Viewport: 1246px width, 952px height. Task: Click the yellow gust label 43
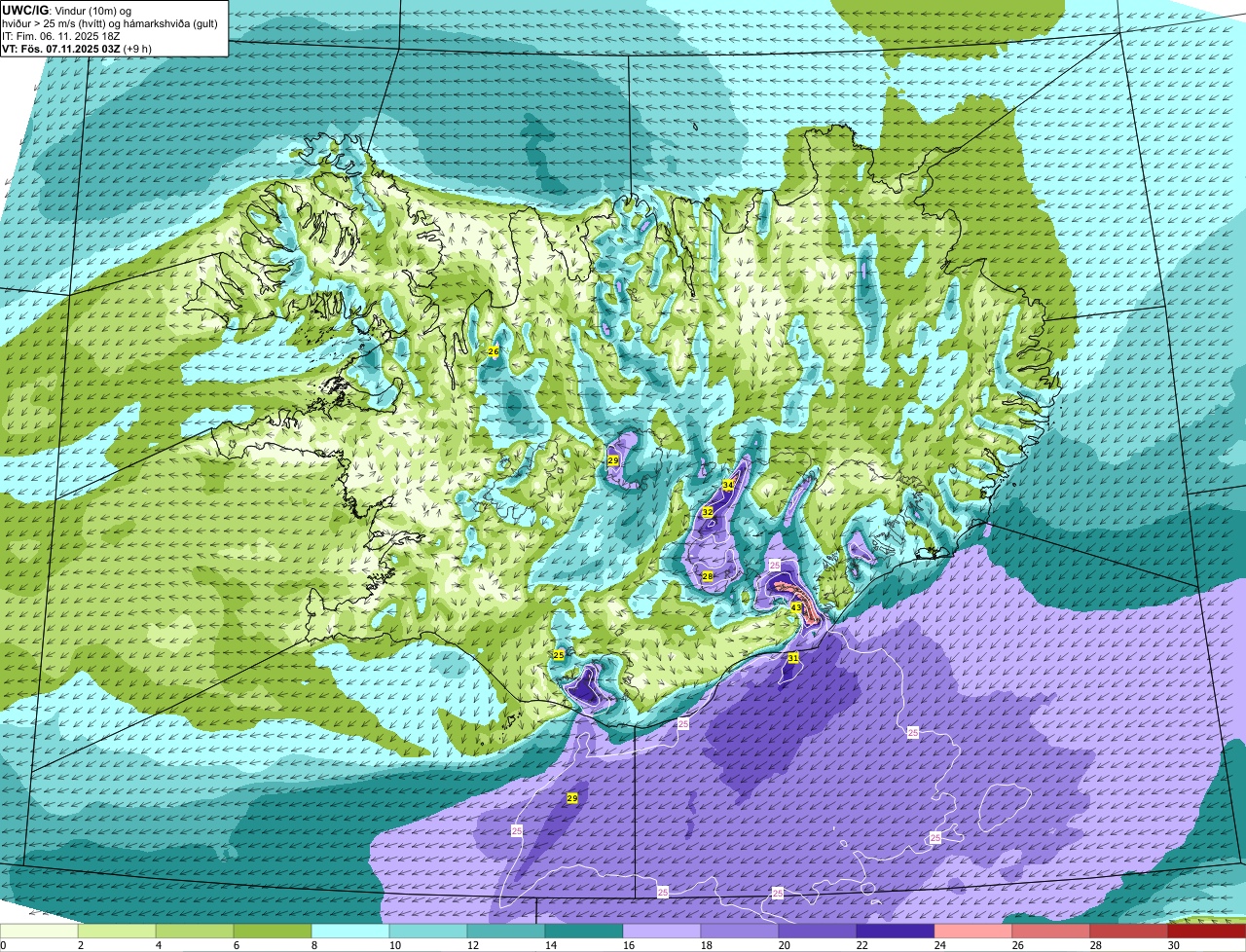coord(795,607)
